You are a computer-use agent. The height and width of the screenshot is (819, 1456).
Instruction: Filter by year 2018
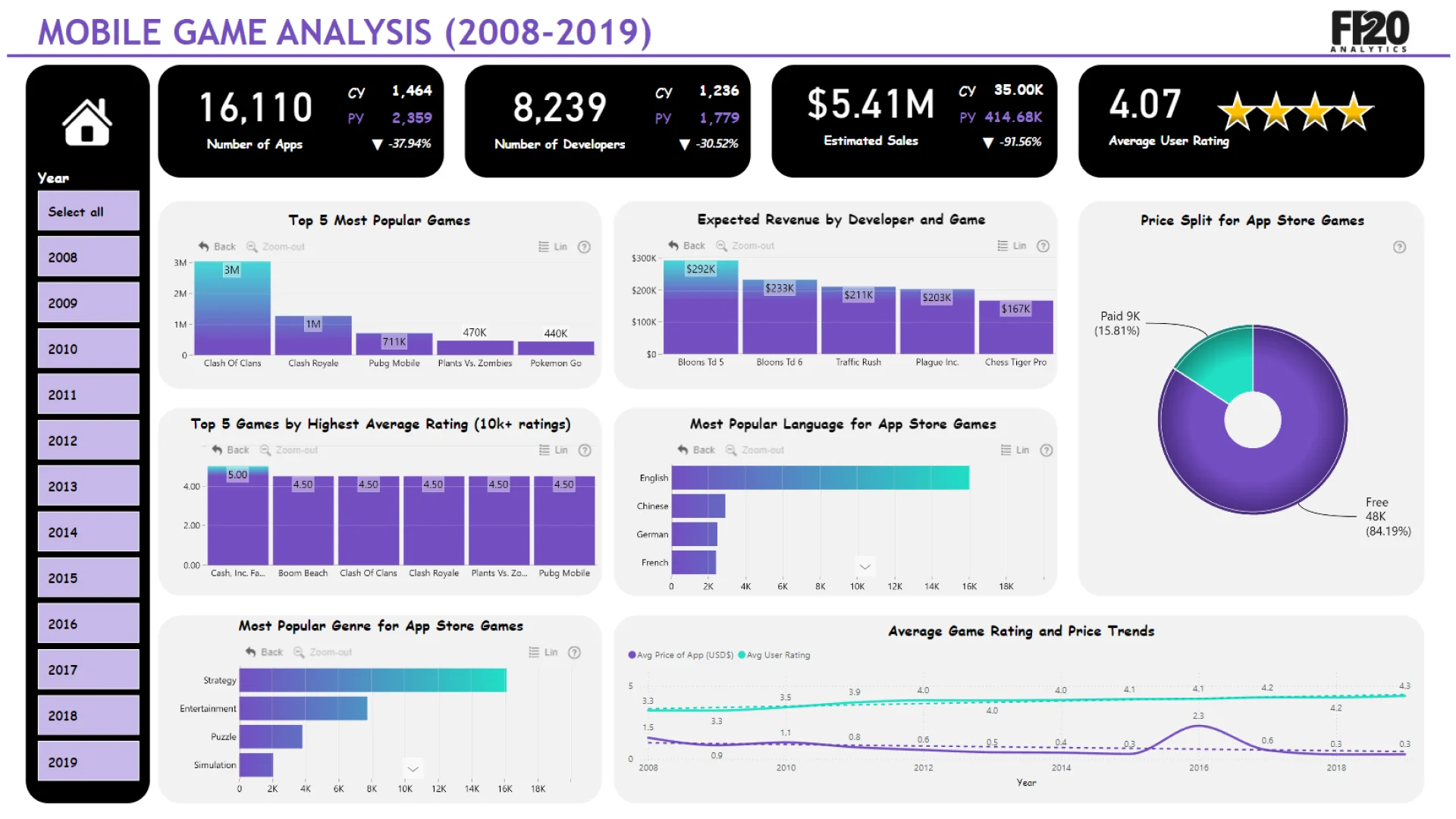(89, 715)
